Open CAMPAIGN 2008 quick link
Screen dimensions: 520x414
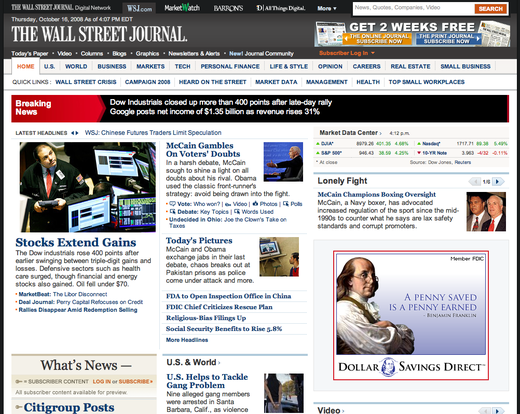147,82
